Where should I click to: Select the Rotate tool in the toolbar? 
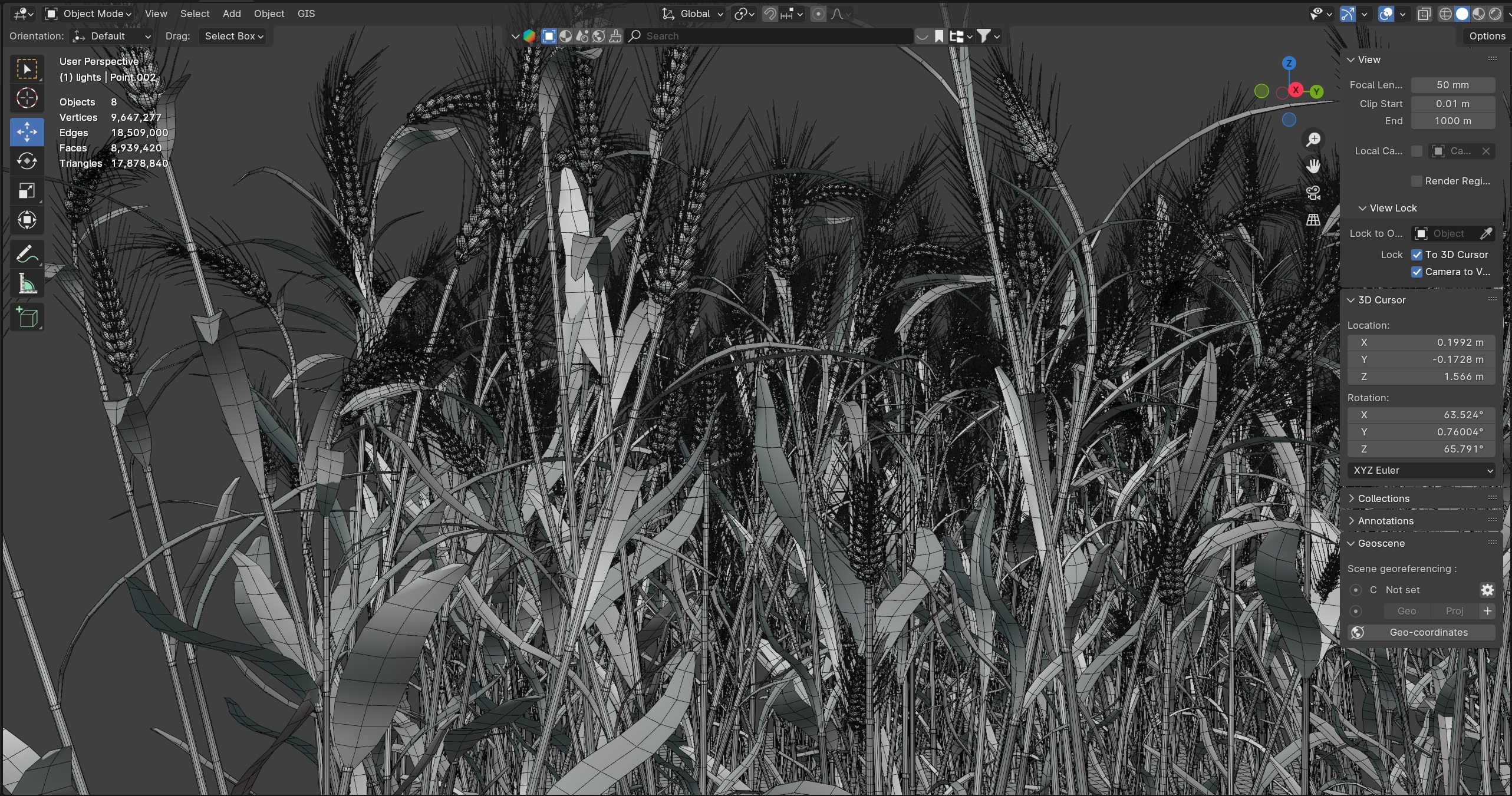pos(27,161)
